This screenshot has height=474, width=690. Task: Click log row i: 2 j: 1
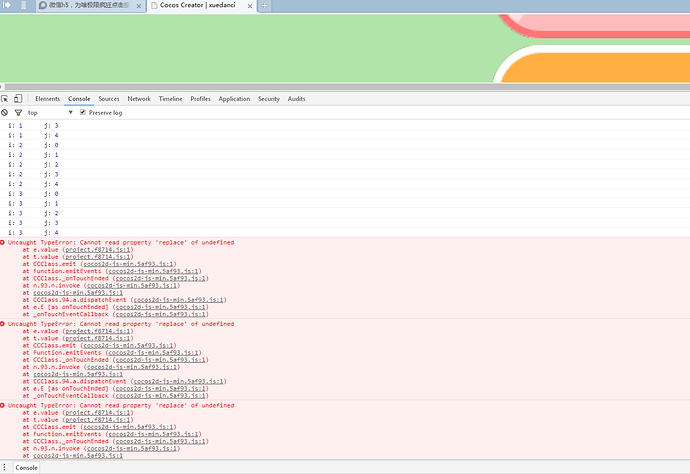pyautogui.click(x=345, y=154)
